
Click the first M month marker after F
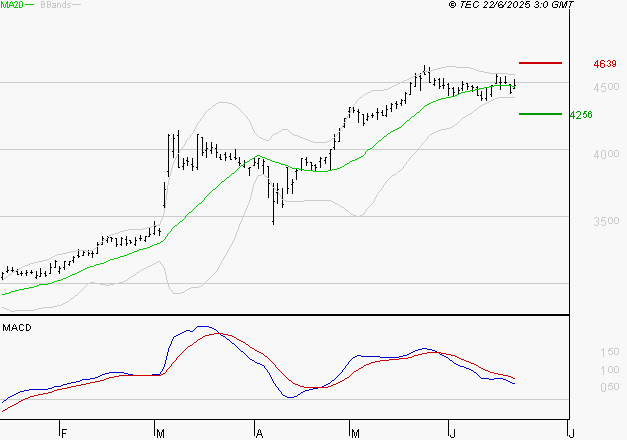(160, 433)
